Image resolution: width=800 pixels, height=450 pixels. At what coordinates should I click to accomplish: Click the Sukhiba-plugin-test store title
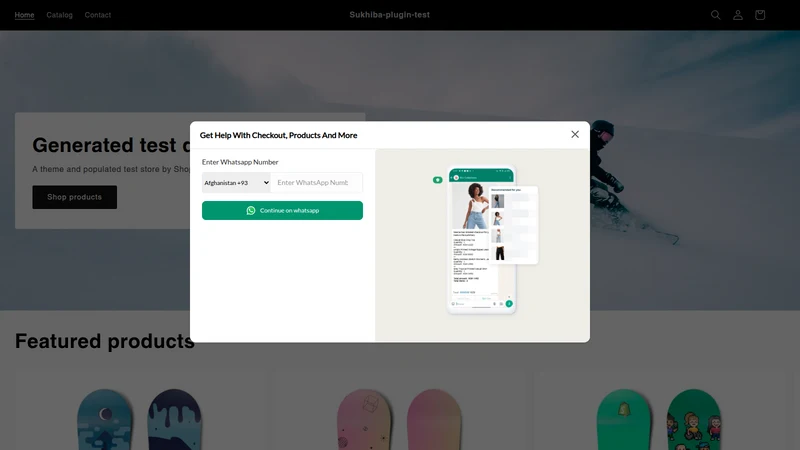pyautogui.click(x=389, y=15)
